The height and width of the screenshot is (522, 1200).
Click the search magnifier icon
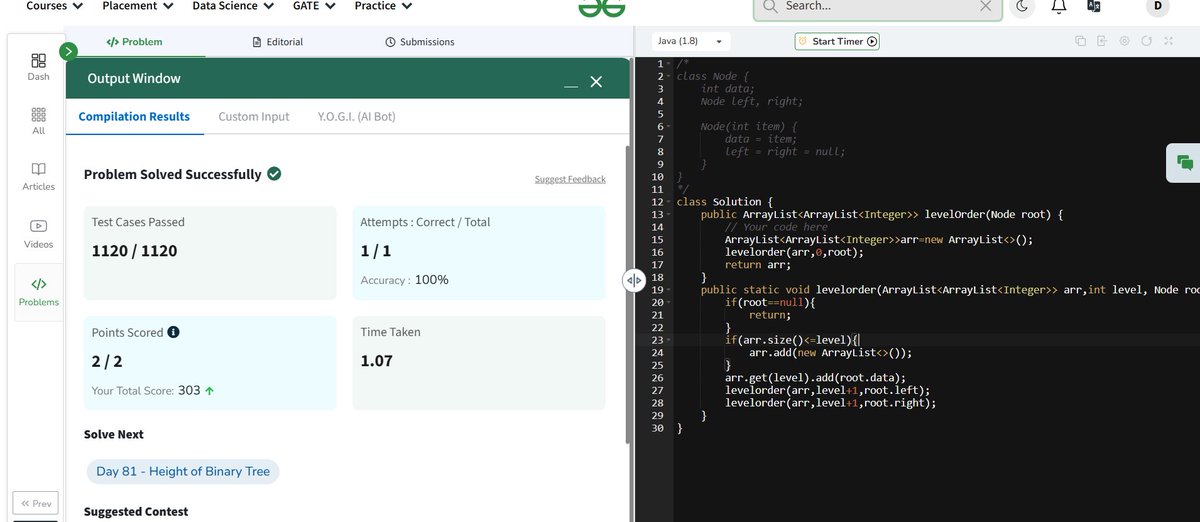point(770,6)
